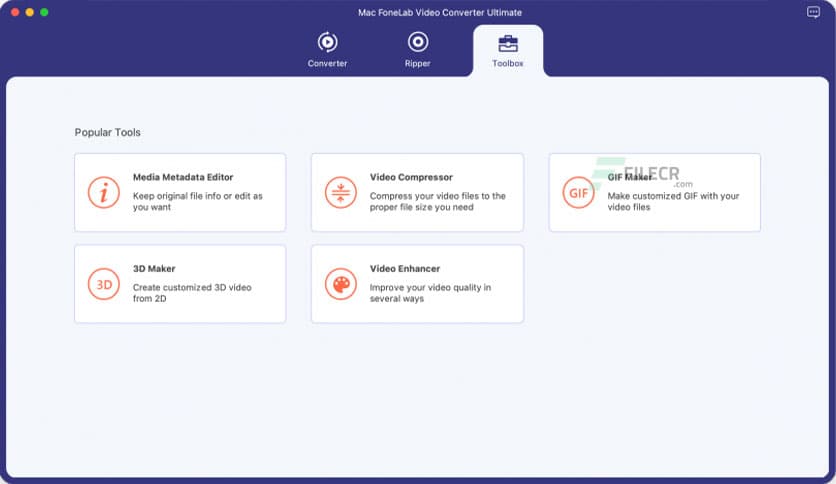Launch 3D Maker title
The height and width of the screenshot is (484, 836).
(154, 269)
